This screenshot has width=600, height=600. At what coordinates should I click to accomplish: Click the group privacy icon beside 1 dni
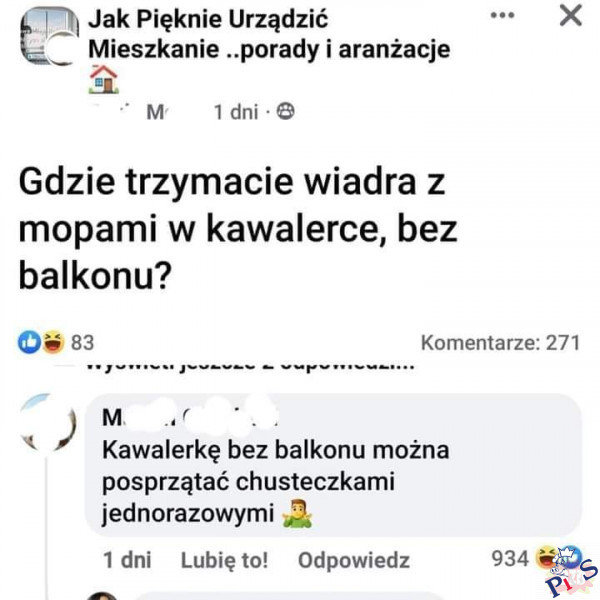tap(285, 112)
